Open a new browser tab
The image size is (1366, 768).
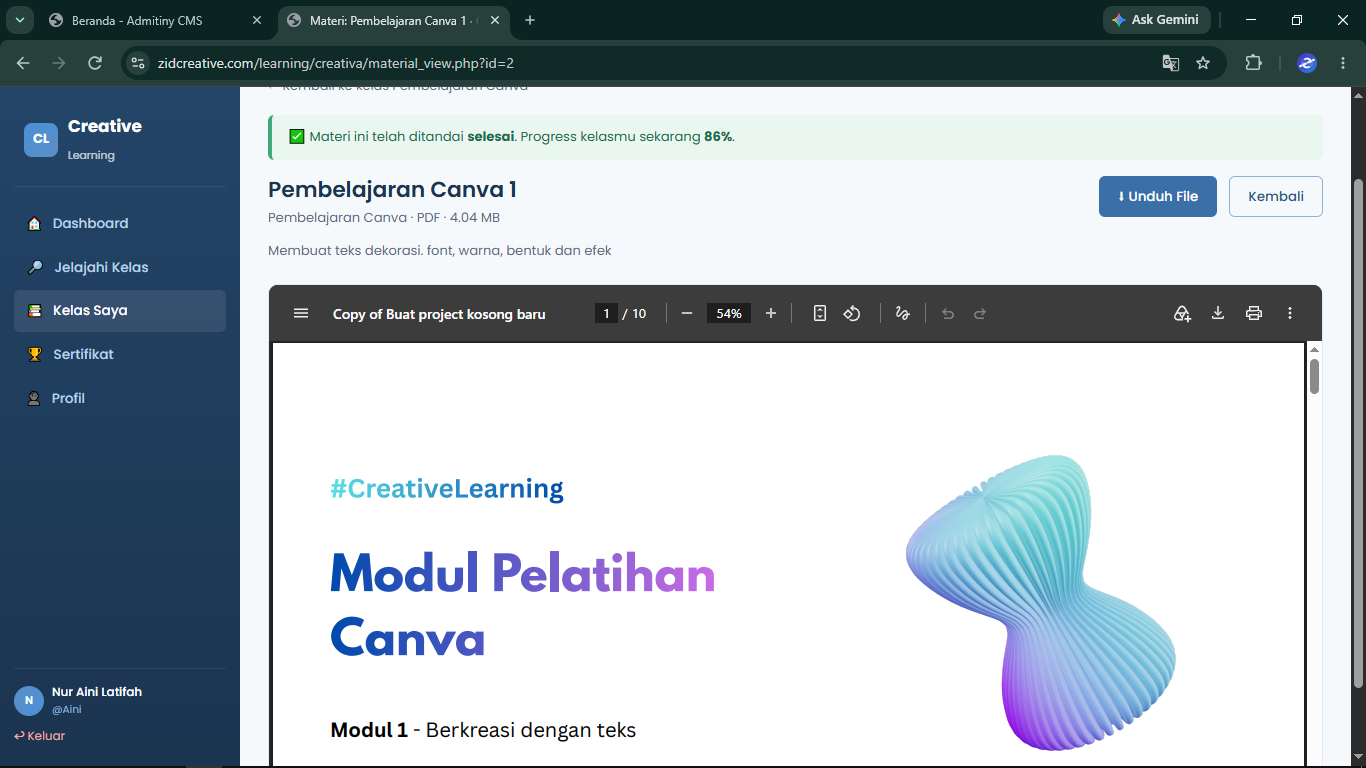click(530, 20)
